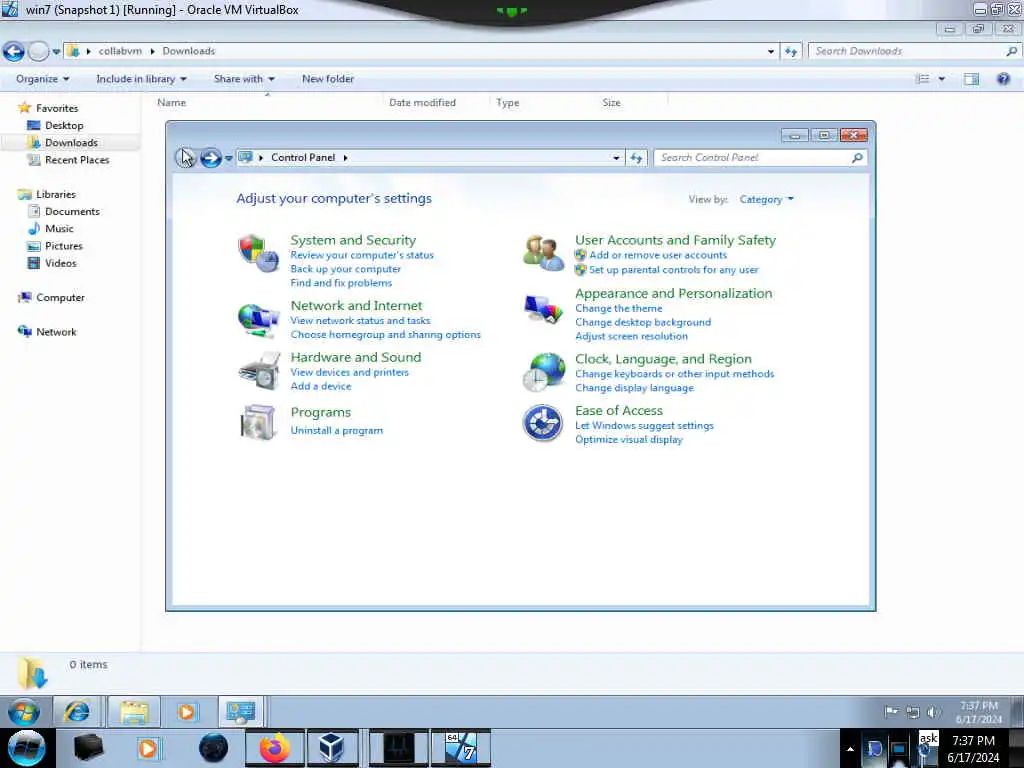Click Change desktop background link
This screenshot has width=1024, height=768.
click(x=643, y=323)
